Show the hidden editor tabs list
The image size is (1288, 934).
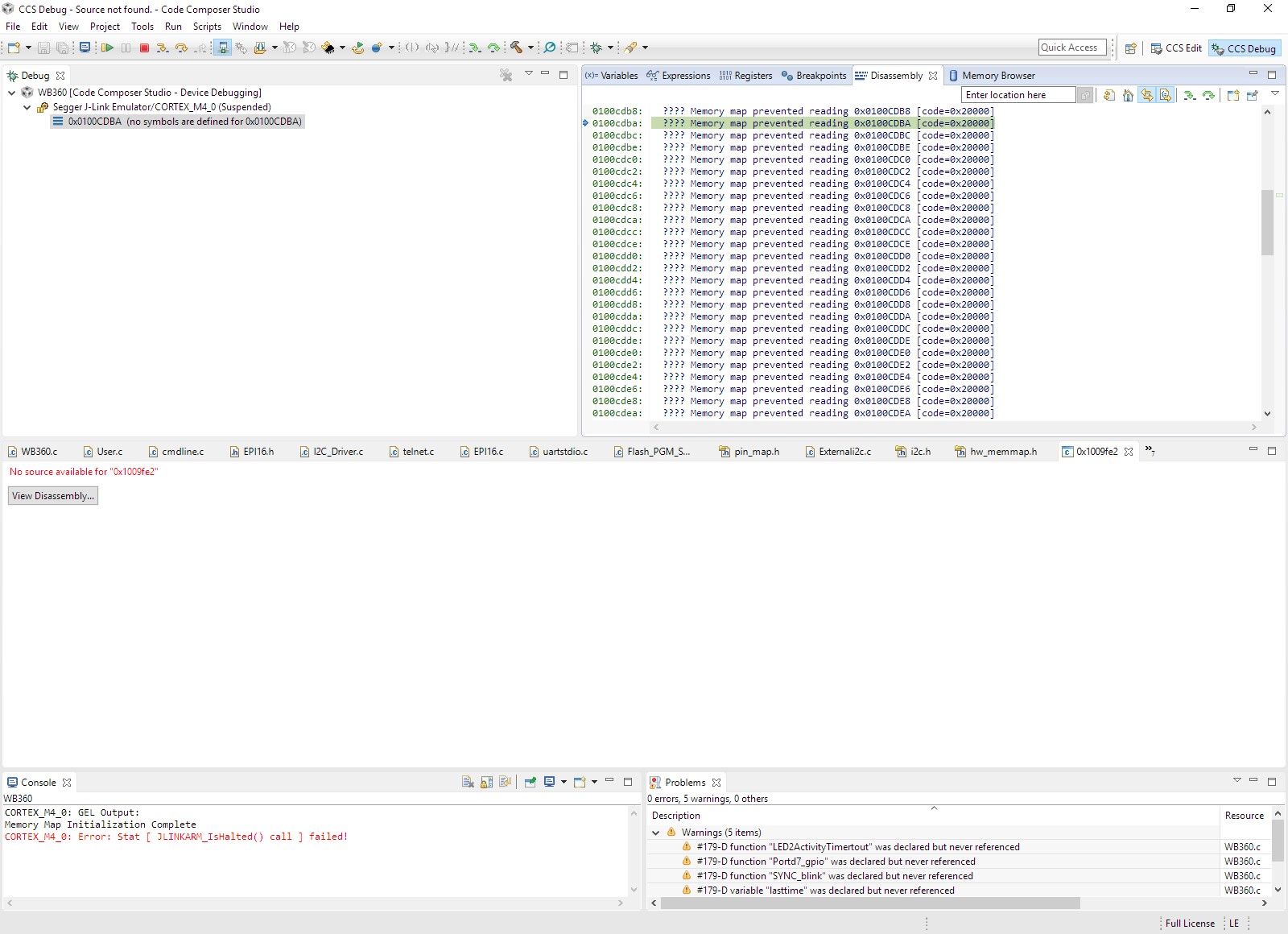click(1150, 451)
